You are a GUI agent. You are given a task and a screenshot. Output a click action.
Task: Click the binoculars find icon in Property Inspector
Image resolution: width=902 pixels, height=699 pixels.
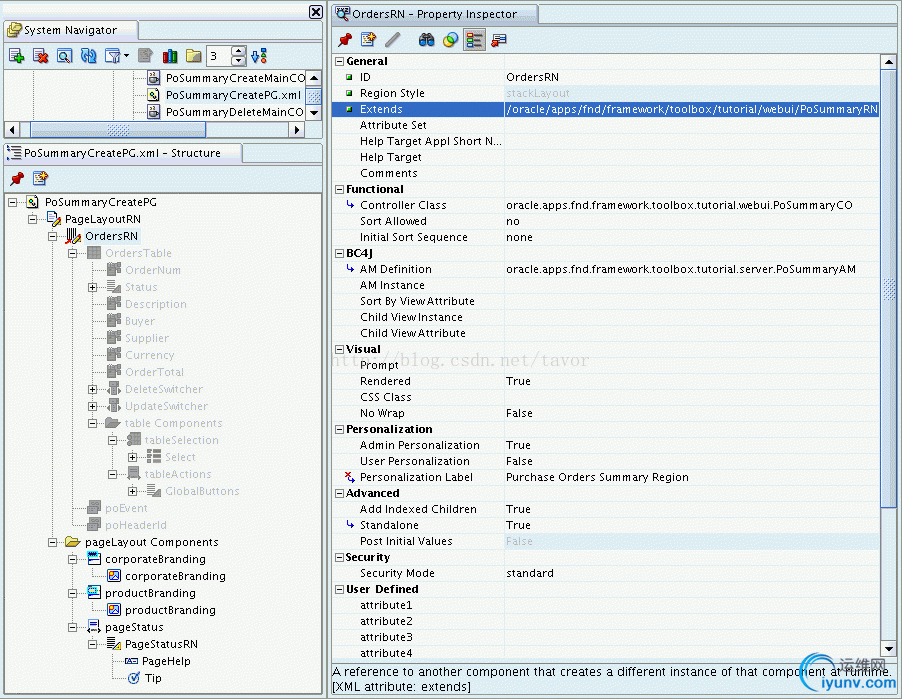(426, 40)
